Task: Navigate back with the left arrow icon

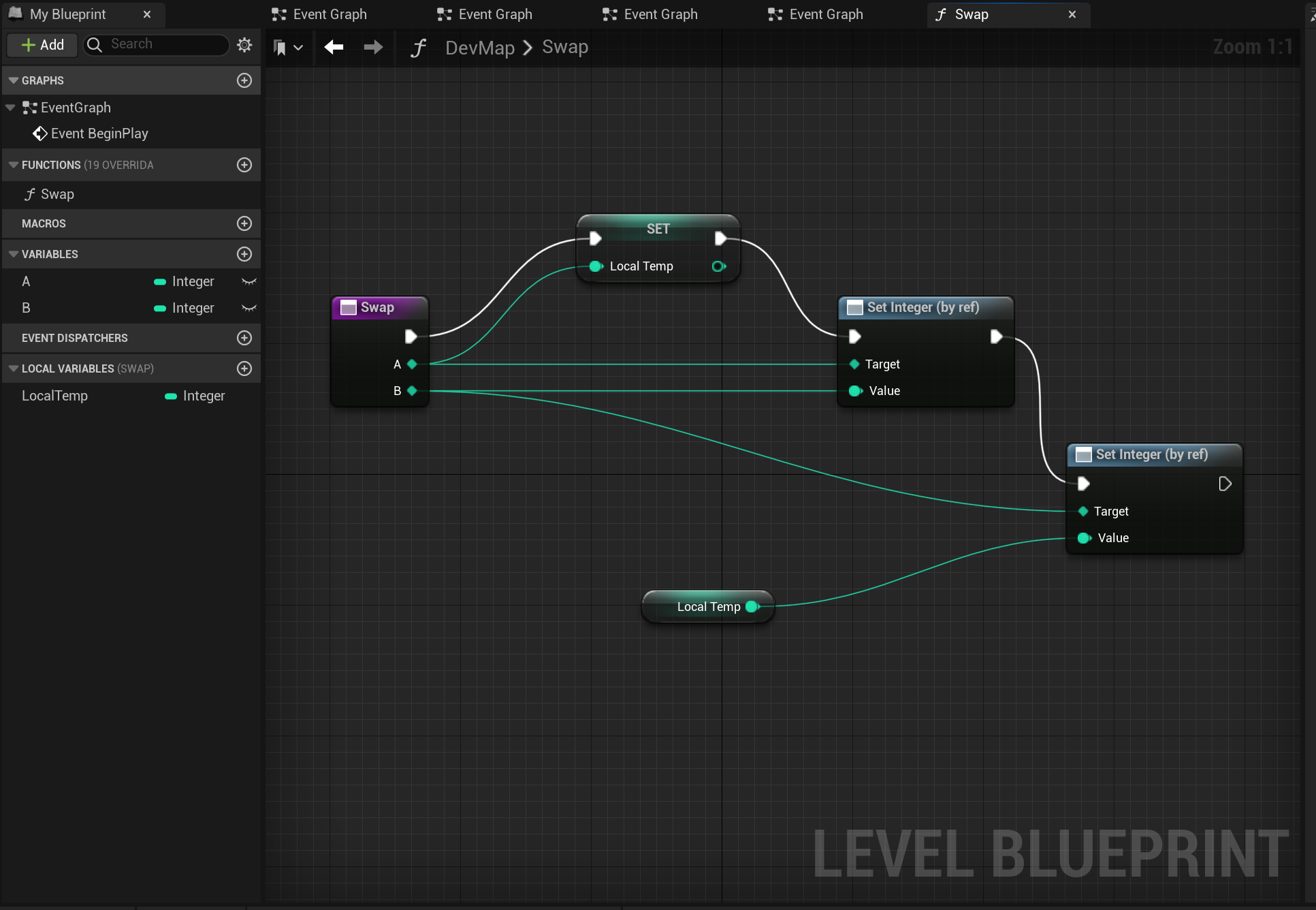Action: 334,47
